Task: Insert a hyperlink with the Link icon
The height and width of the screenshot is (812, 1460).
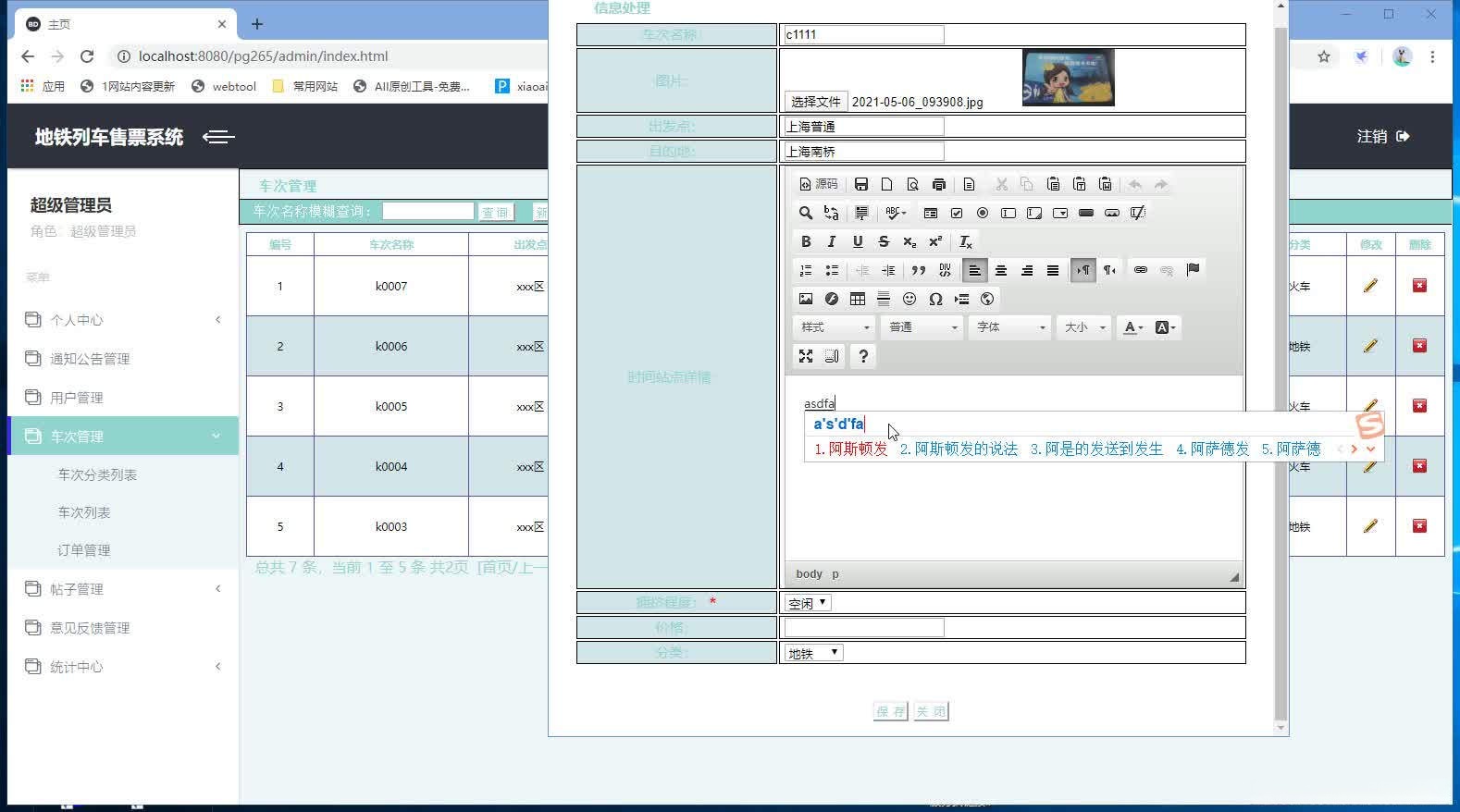Action: pos(1141,270)
